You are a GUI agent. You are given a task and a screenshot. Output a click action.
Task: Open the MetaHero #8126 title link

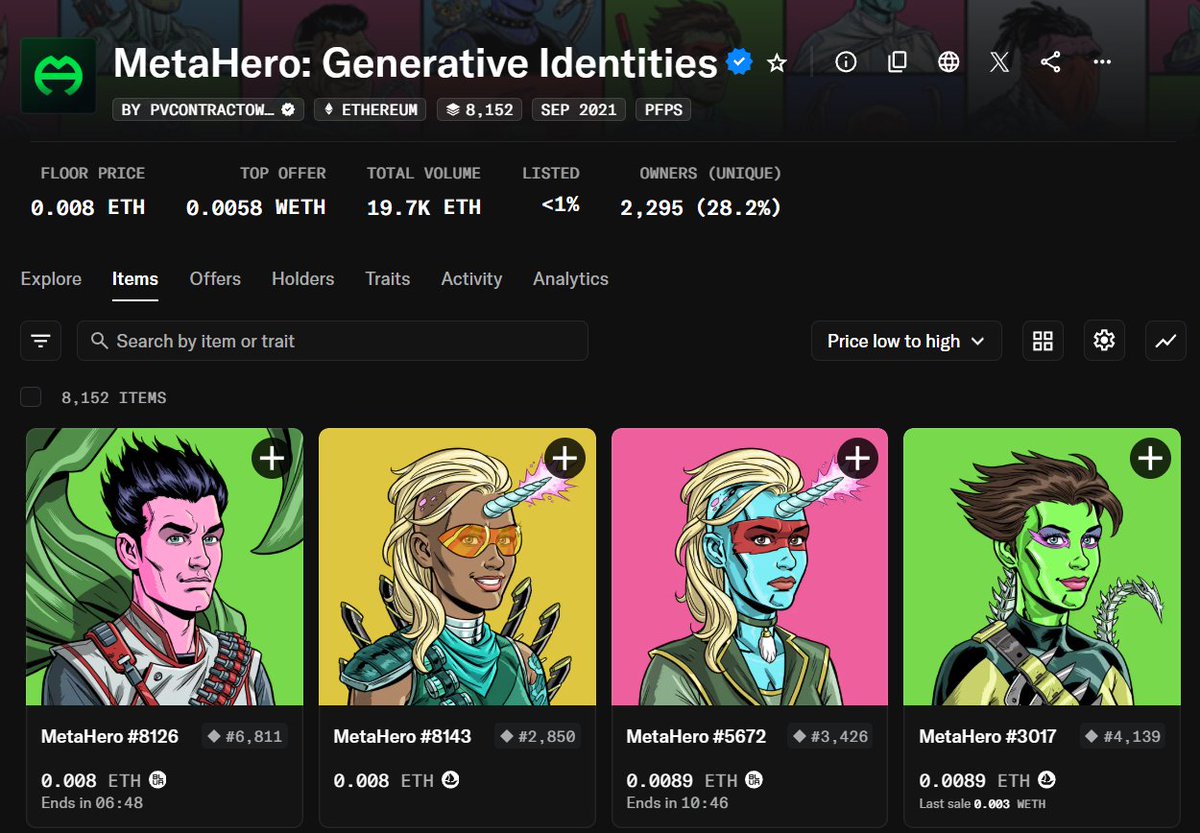pos(110,737)
